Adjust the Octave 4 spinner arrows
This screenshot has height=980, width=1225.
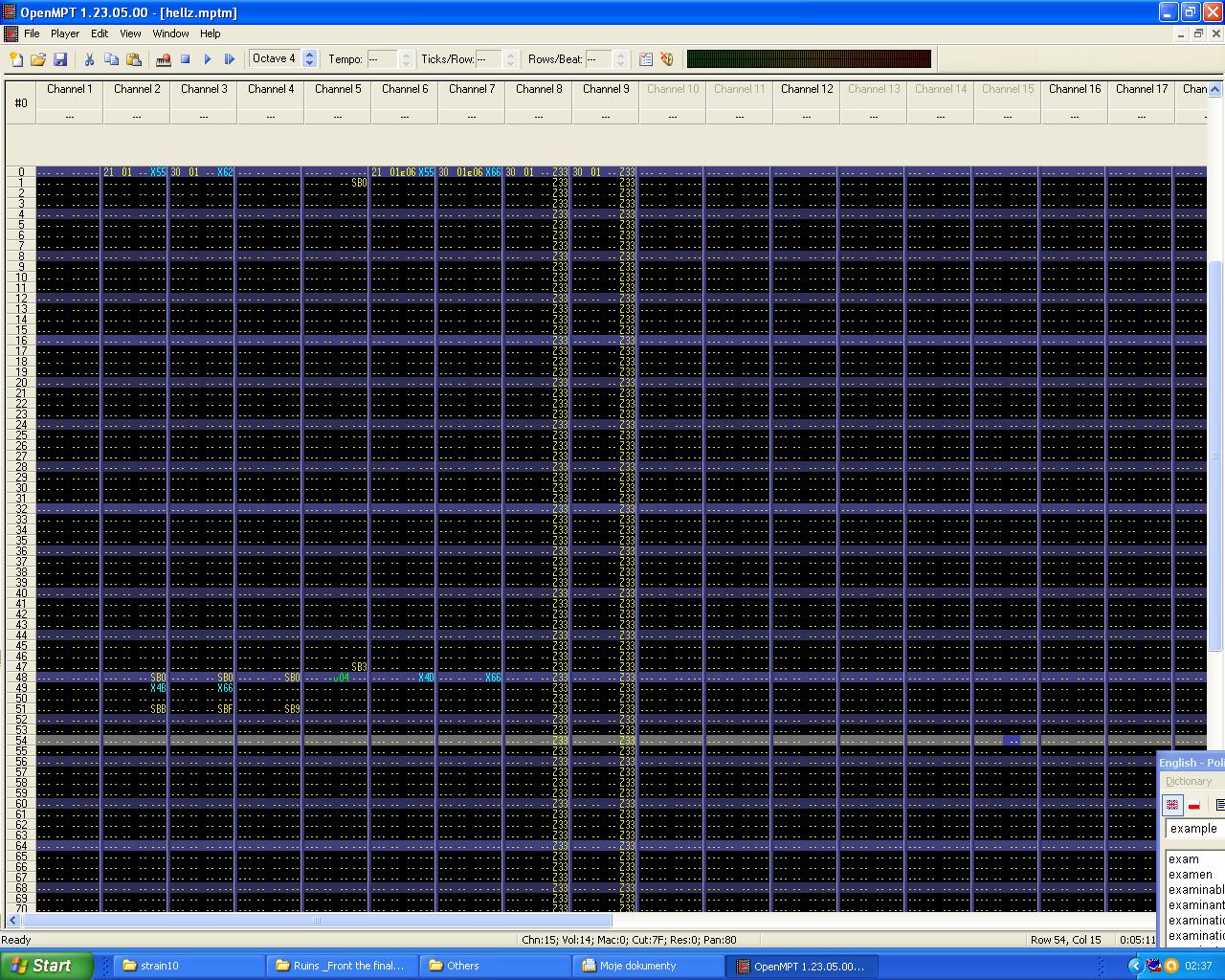[309, 59]
